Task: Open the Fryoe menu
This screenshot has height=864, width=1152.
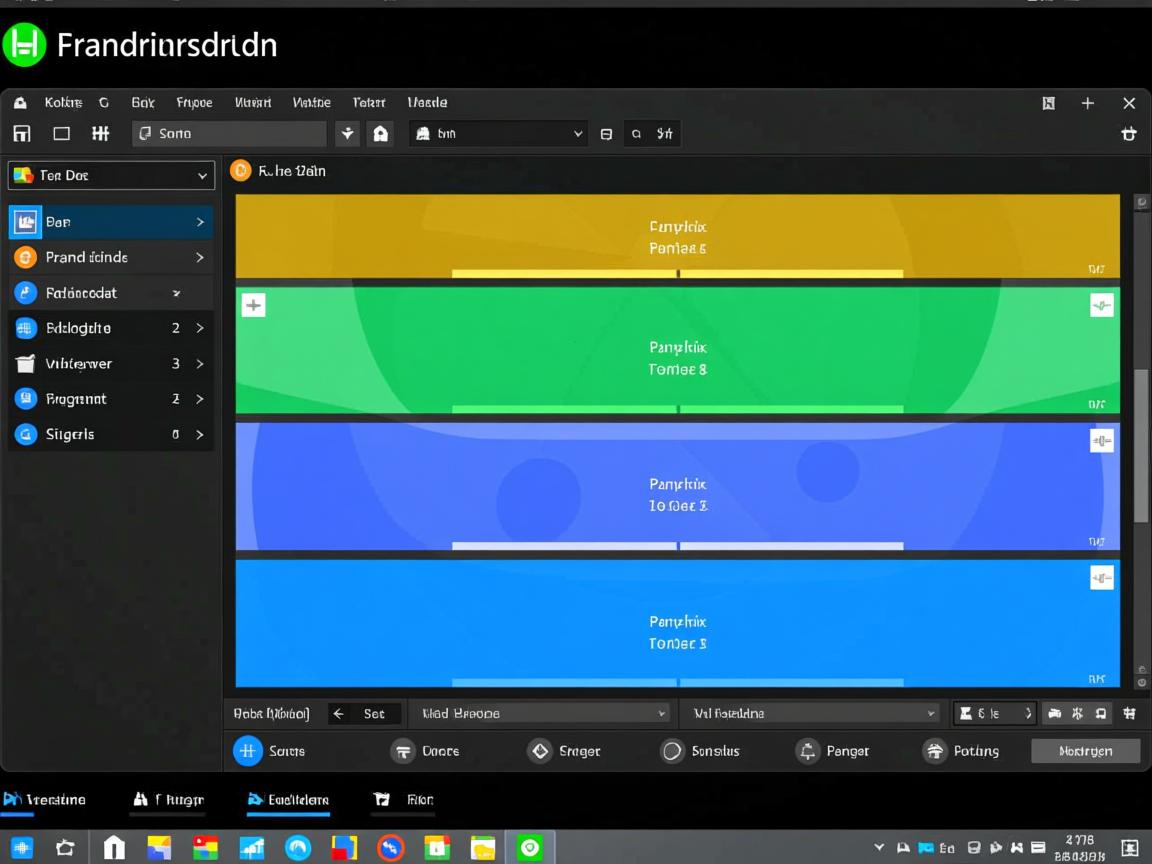Action: [x=194, y=103]
